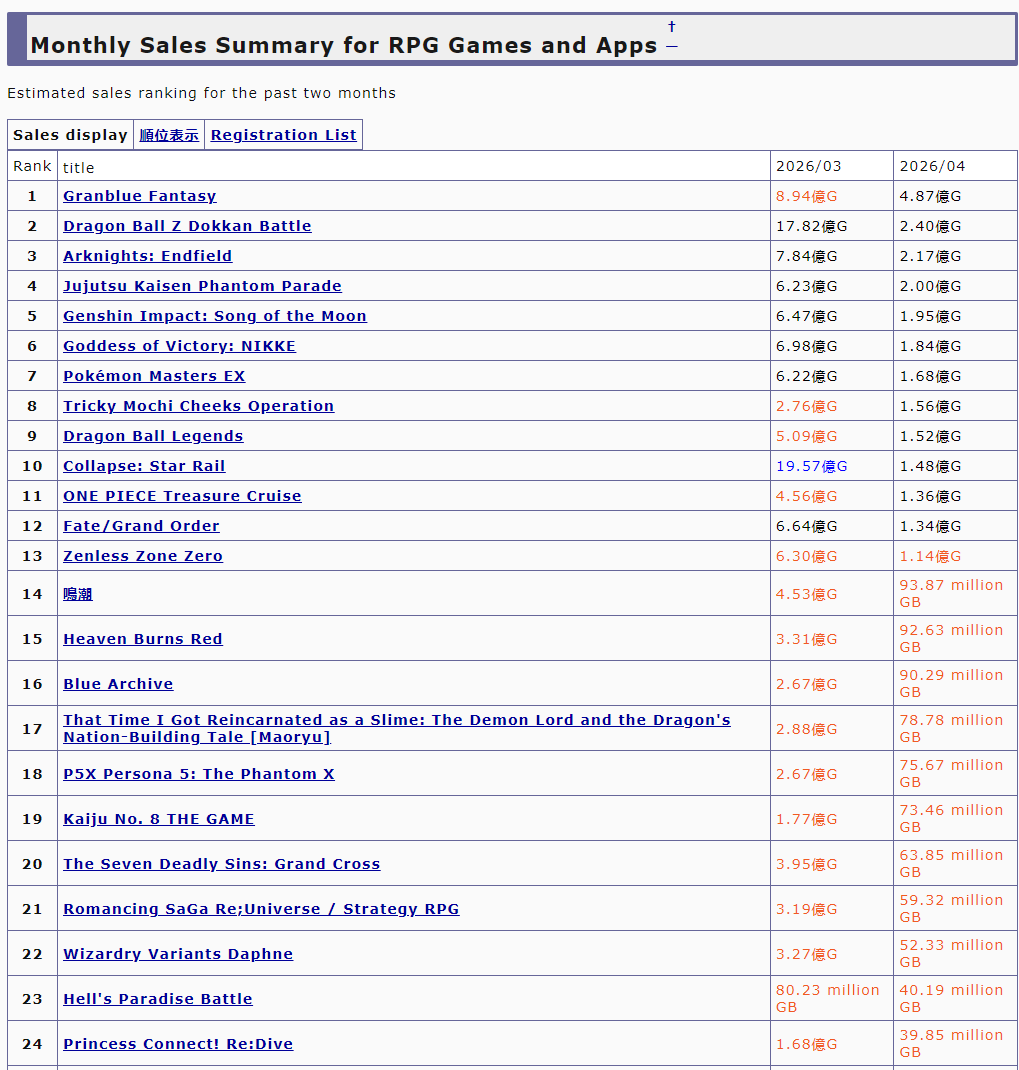The width and height of the screenshot is (1019, 1070).
Task: Open the Dragon Ball Legends link
Action: [x=153, y=436]
